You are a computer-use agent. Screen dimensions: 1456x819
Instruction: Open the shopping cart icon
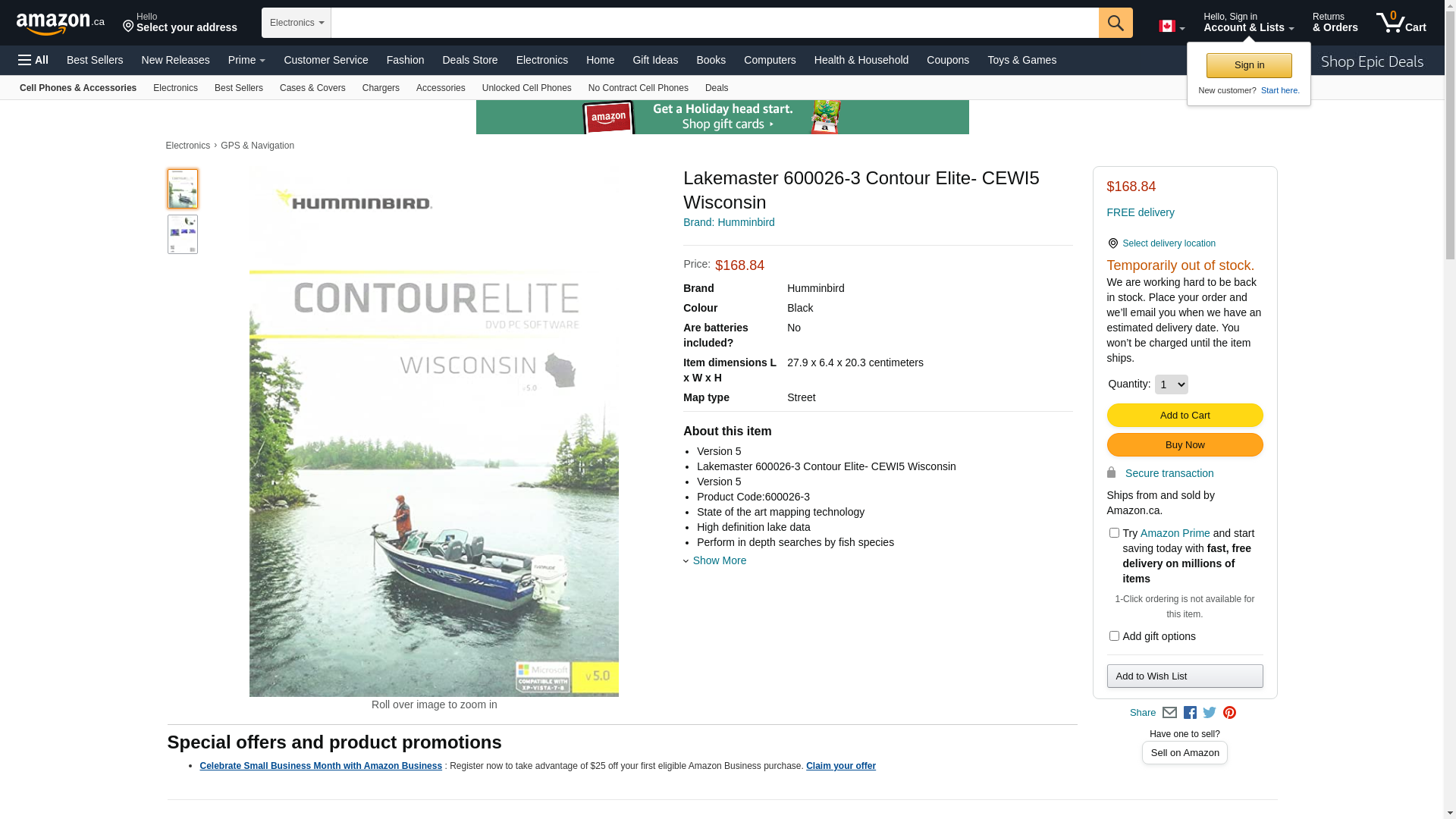point(1401,22)
